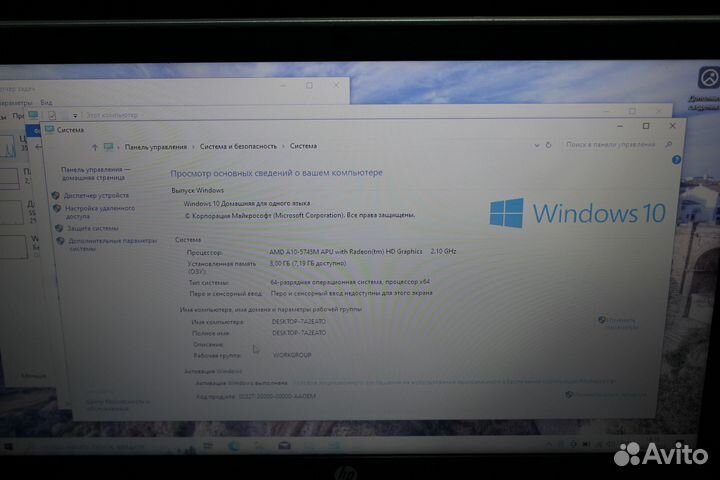Select 'Система и безопасность' breadcrumb
The image size is (720, 480).
click(x=238, y=146)
